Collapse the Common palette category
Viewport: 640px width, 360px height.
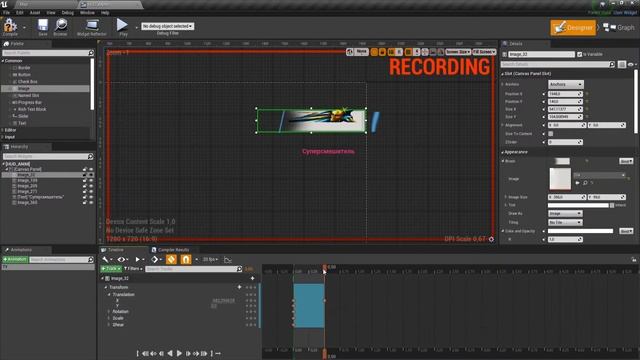point(3,61)
